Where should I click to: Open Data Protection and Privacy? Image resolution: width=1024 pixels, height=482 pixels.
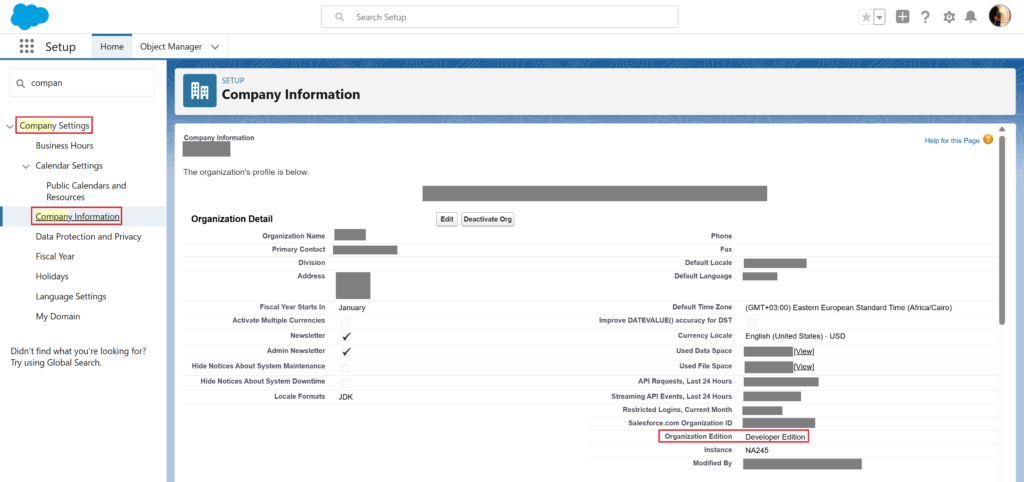(x=89, y=236)
